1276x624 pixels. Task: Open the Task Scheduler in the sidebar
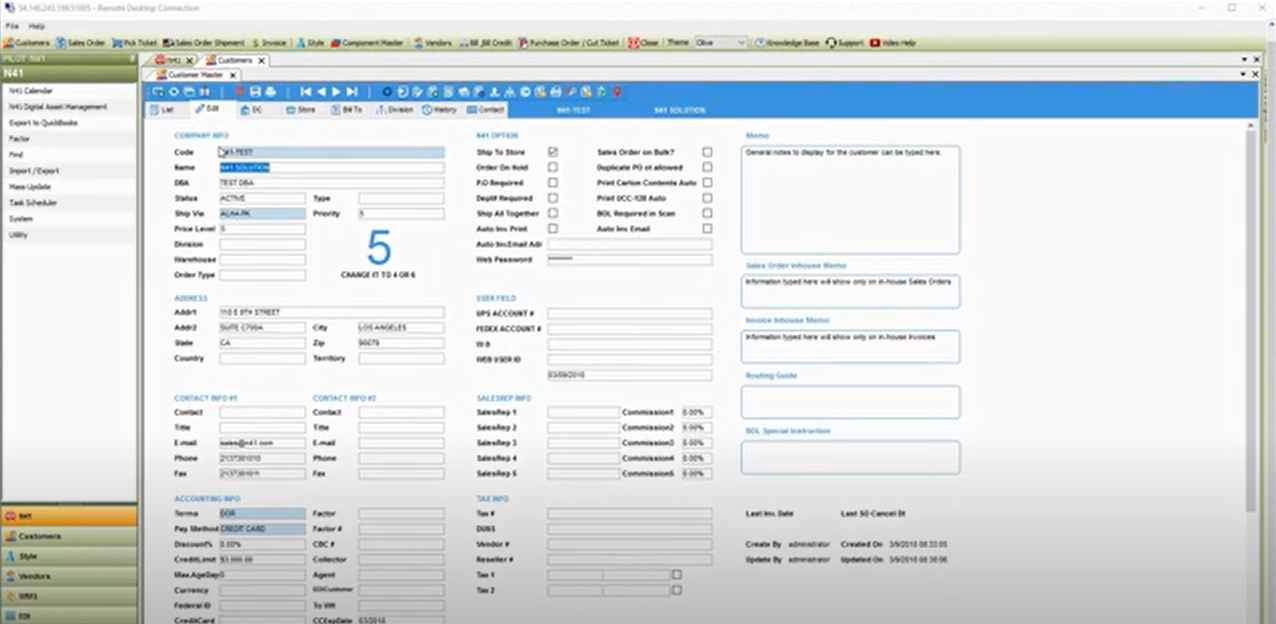point(36,203)
